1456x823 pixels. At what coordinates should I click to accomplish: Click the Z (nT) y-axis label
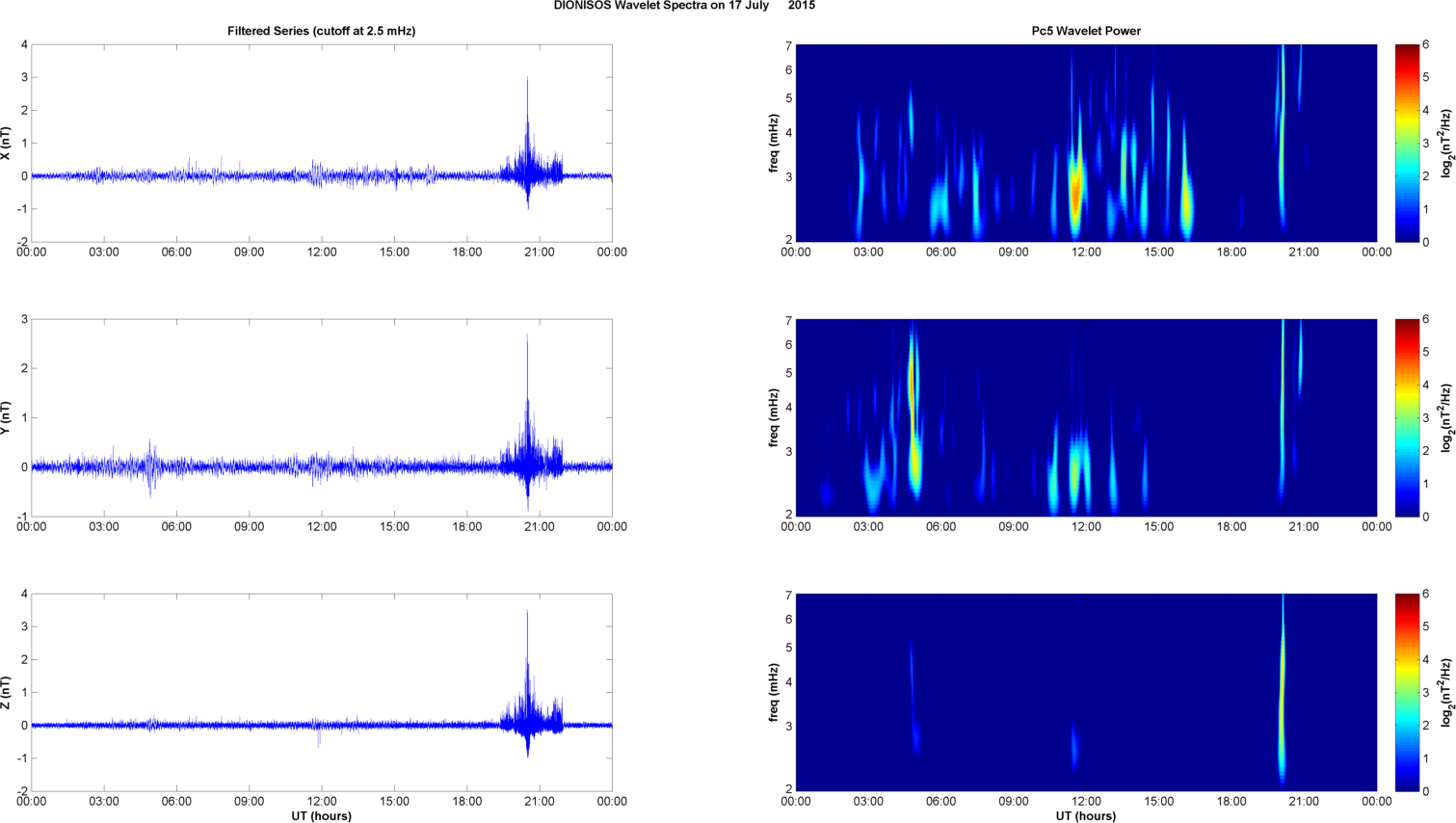point(6,692)
